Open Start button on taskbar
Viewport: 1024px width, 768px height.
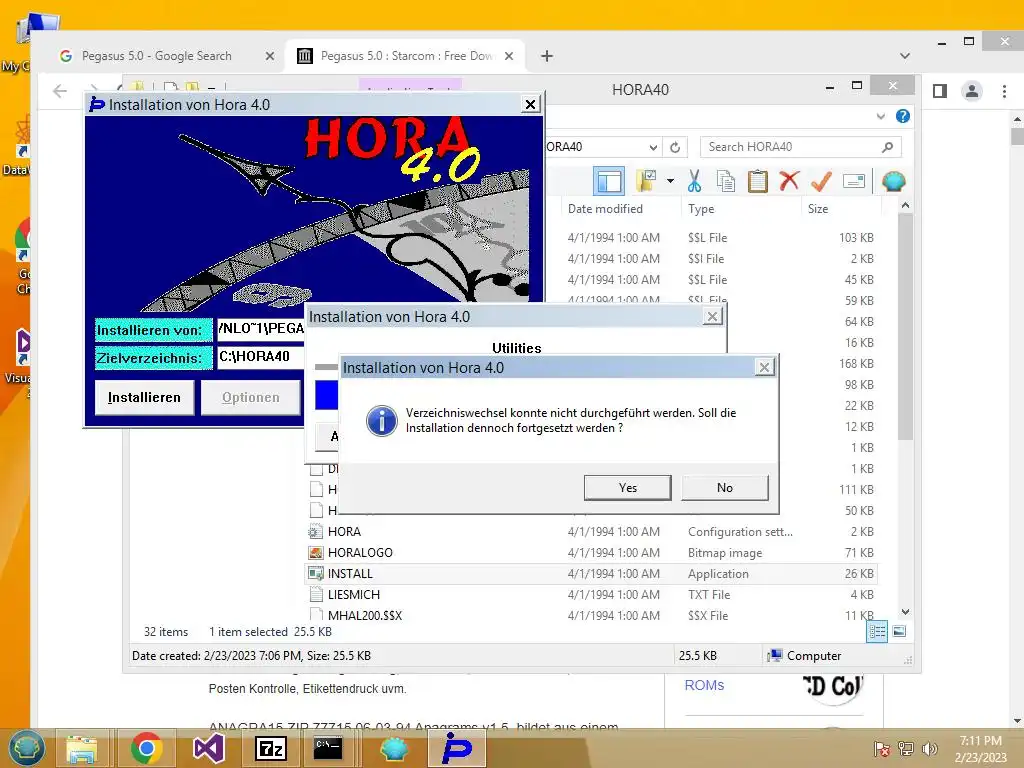pyautogui.click(x=26, y=748)
